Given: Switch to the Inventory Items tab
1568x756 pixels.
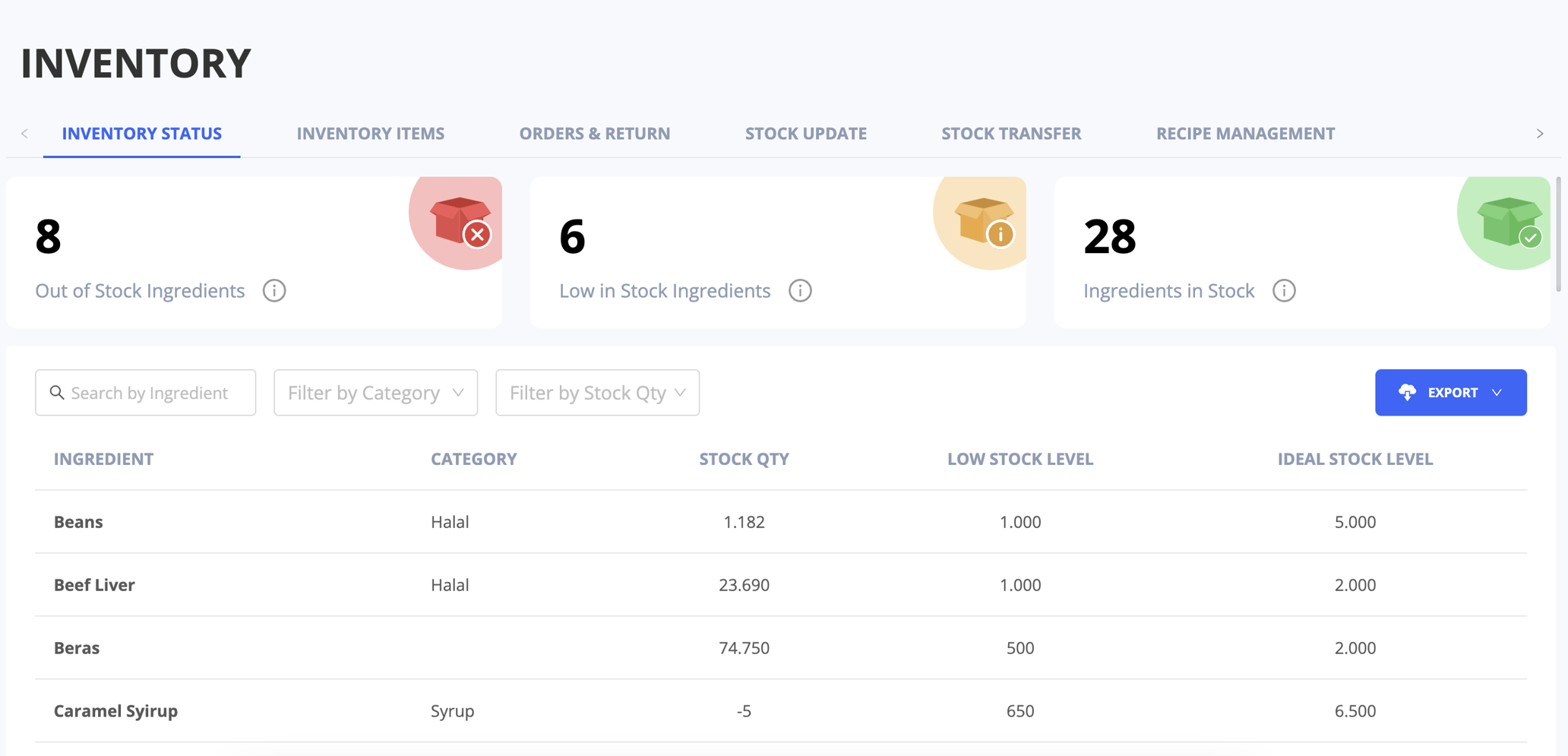Looking at the screenshot, I should (370, 133).
